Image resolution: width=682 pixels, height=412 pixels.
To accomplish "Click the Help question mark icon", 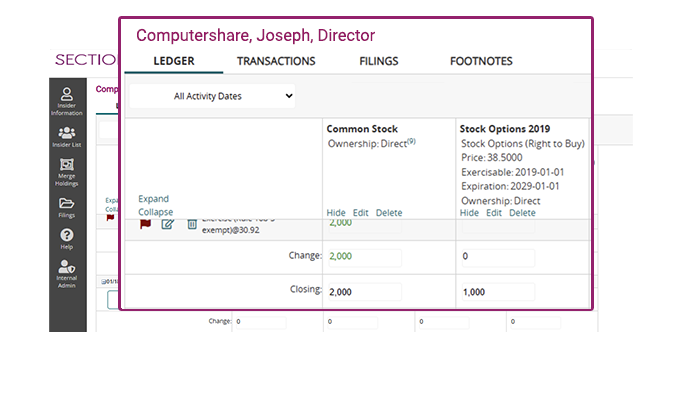I will (67, 238).
